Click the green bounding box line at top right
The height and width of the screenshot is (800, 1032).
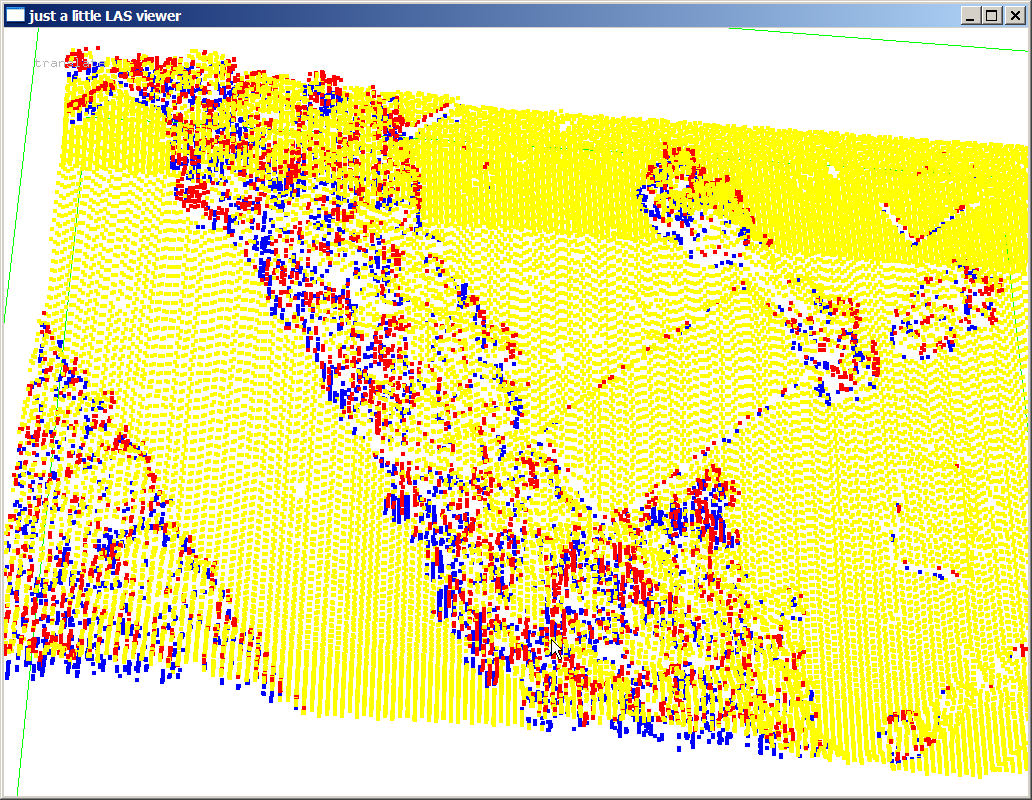[880, 39]
